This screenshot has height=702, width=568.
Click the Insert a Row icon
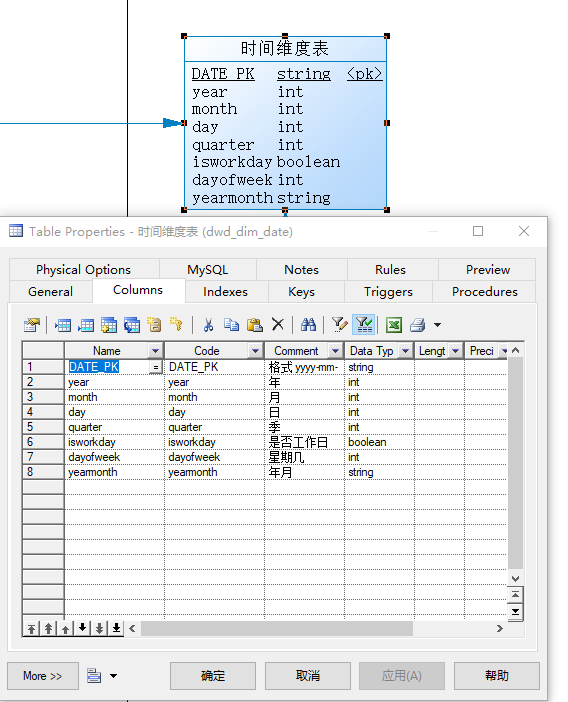(63, 325)
